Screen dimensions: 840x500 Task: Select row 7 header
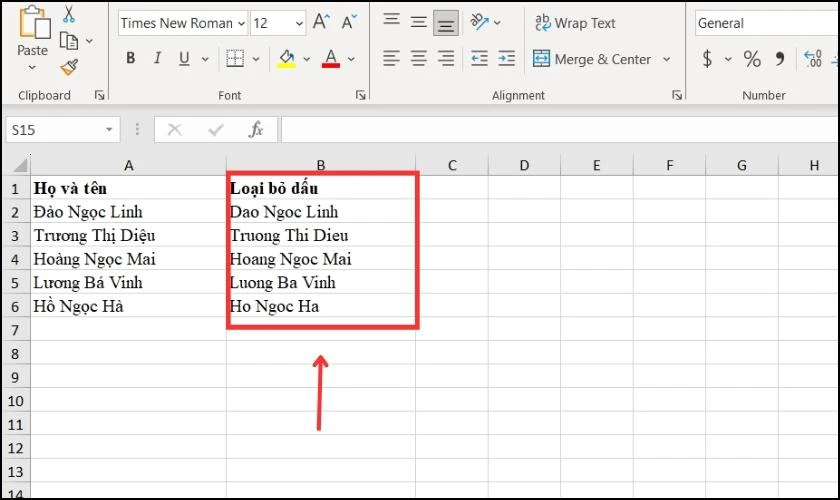(x=15, y=330)
